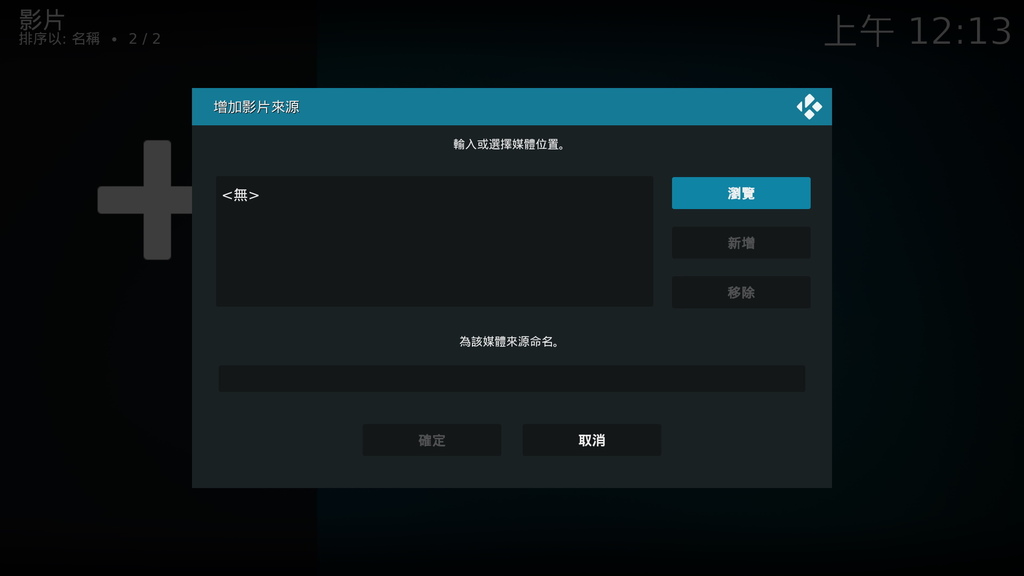The width and height of the screenshot is (1024, 576).
Task: Click the Kodi logo in dialog header
Action: (809, 106)
